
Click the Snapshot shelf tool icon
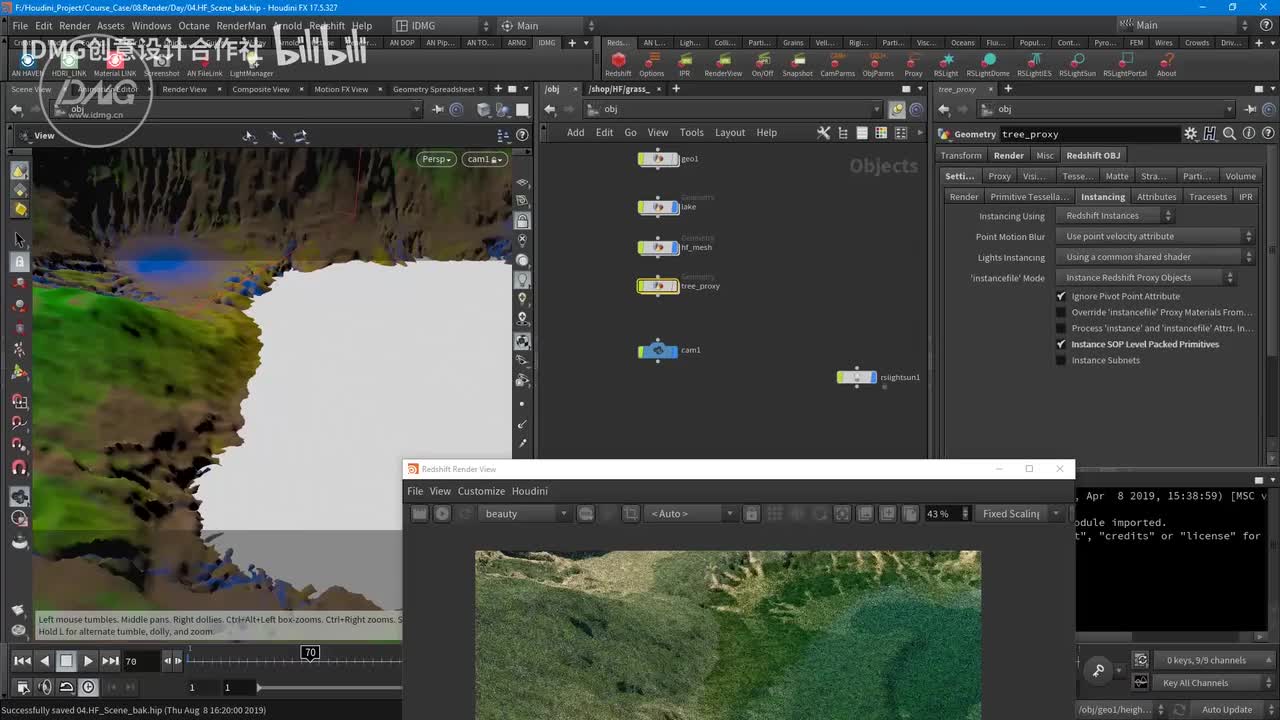(797, 63)
